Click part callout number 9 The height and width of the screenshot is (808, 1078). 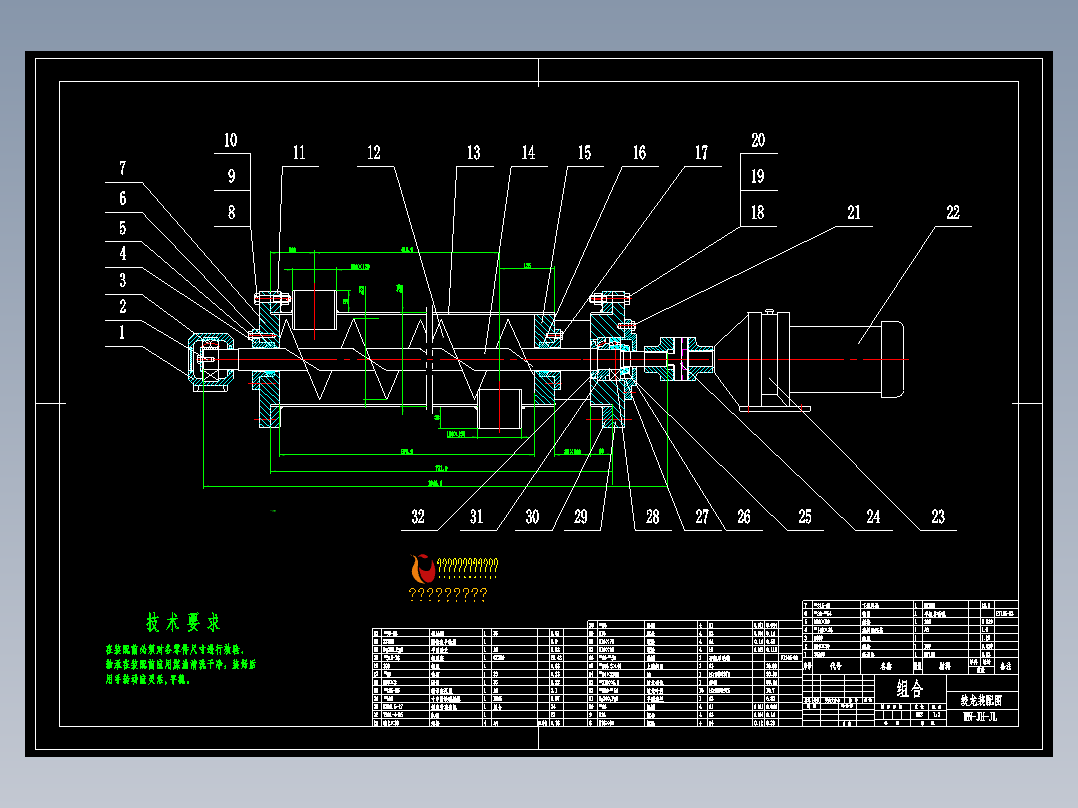click(232, 176)
